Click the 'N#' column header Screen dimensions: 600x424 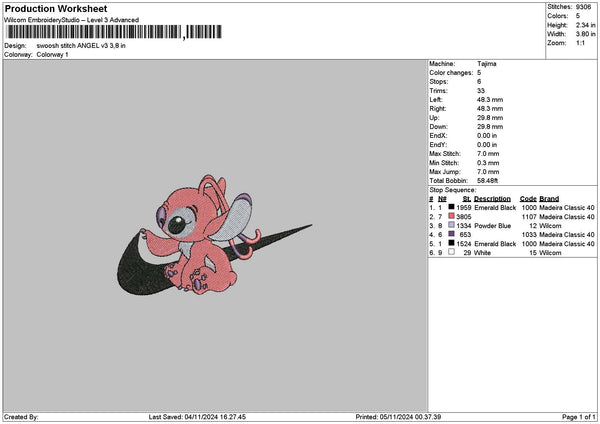442,199
